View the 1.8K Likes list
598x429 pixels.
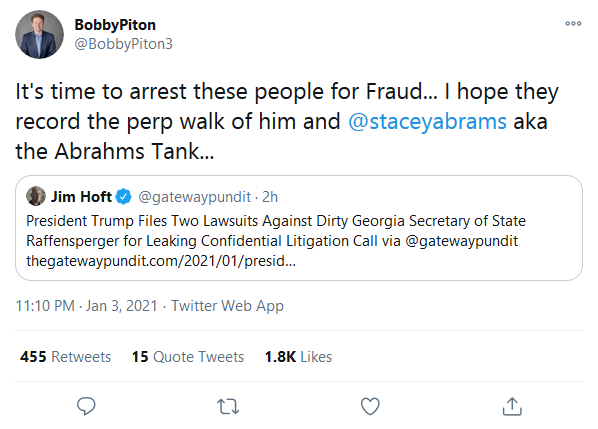pyautogui.click(x=298, y=357)
